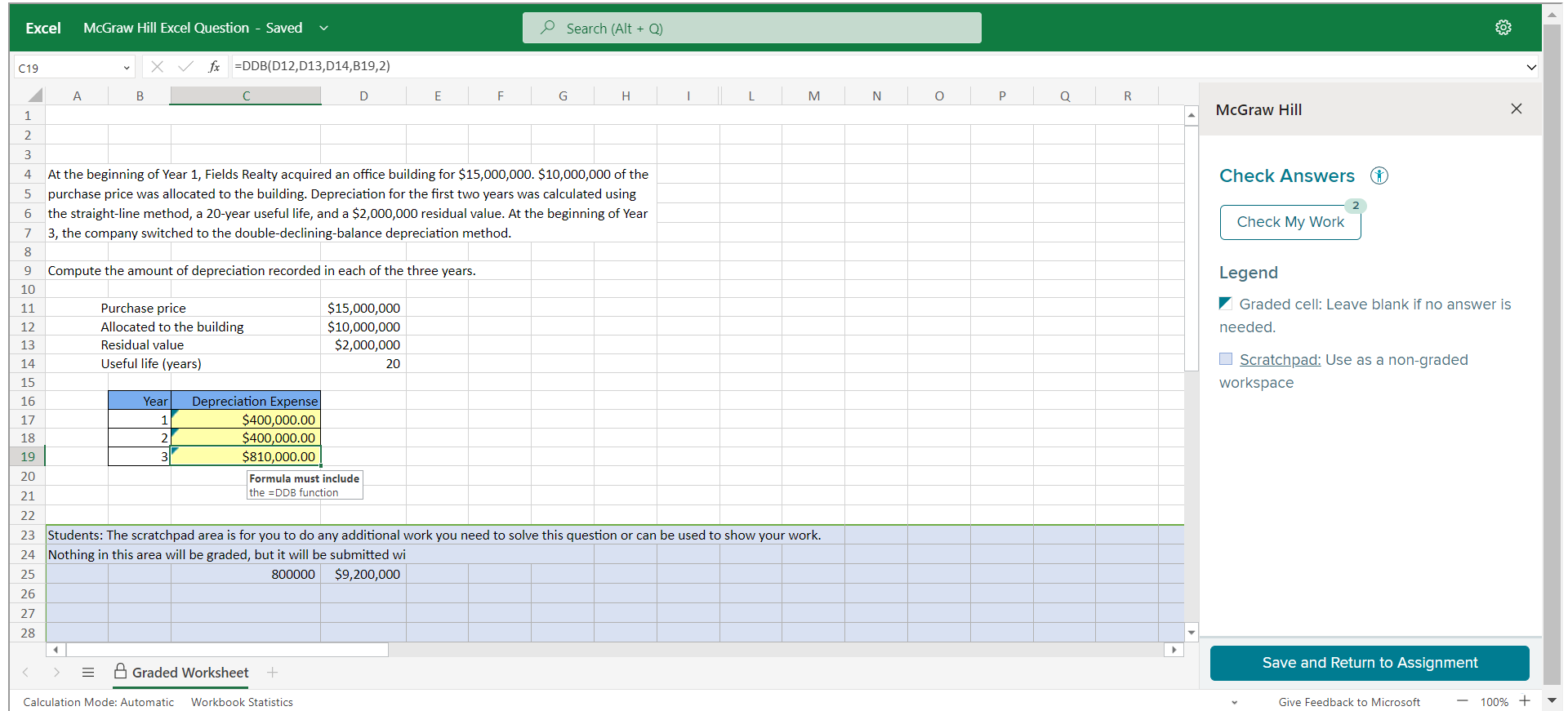Viewport: 1568px width, 711px height.
Task: Select the scratchpad cell containing 800000
Action: 246,574
